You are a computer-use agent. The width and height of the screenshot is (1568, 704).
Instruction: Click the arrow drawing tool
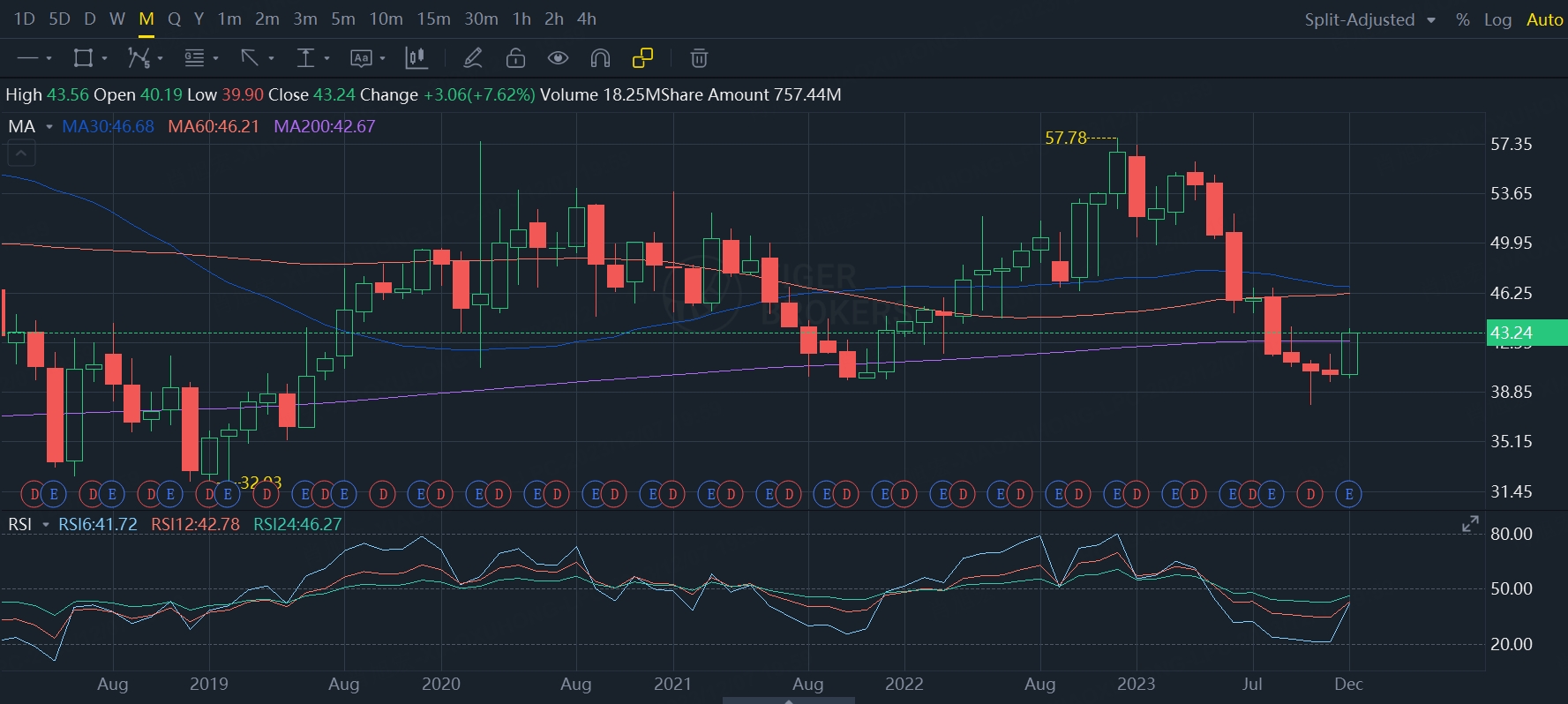tap(251, 58)
